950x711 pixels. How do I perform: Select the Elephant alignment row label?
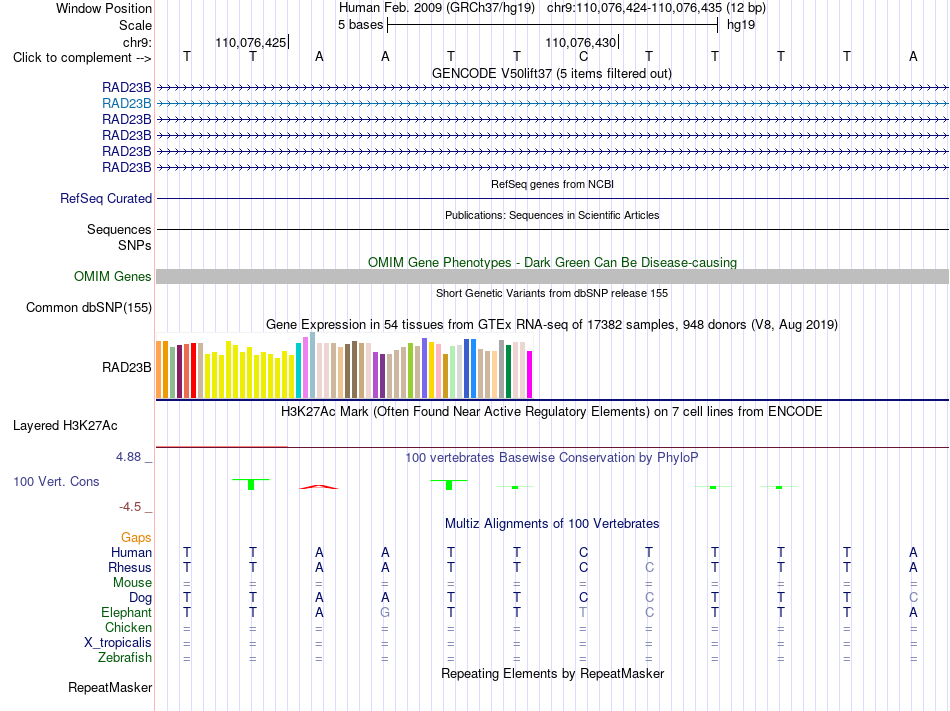(x=126, y=613)
